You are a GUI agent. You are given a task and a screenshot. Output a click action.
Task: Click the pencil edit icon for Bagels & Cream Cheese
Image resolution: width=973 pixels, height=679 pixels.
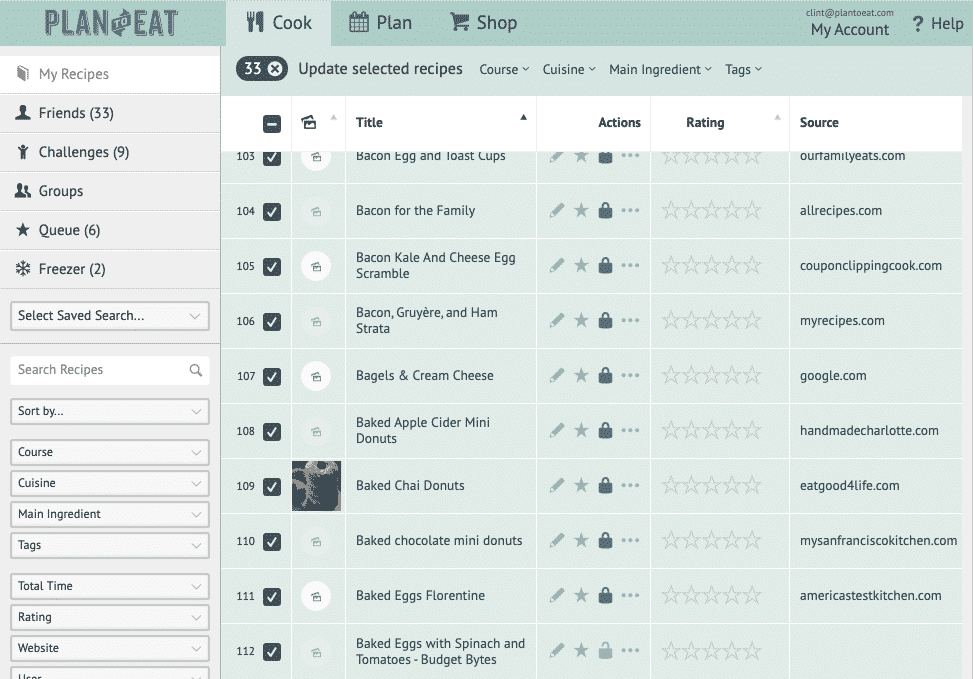(x=556, y=376)
